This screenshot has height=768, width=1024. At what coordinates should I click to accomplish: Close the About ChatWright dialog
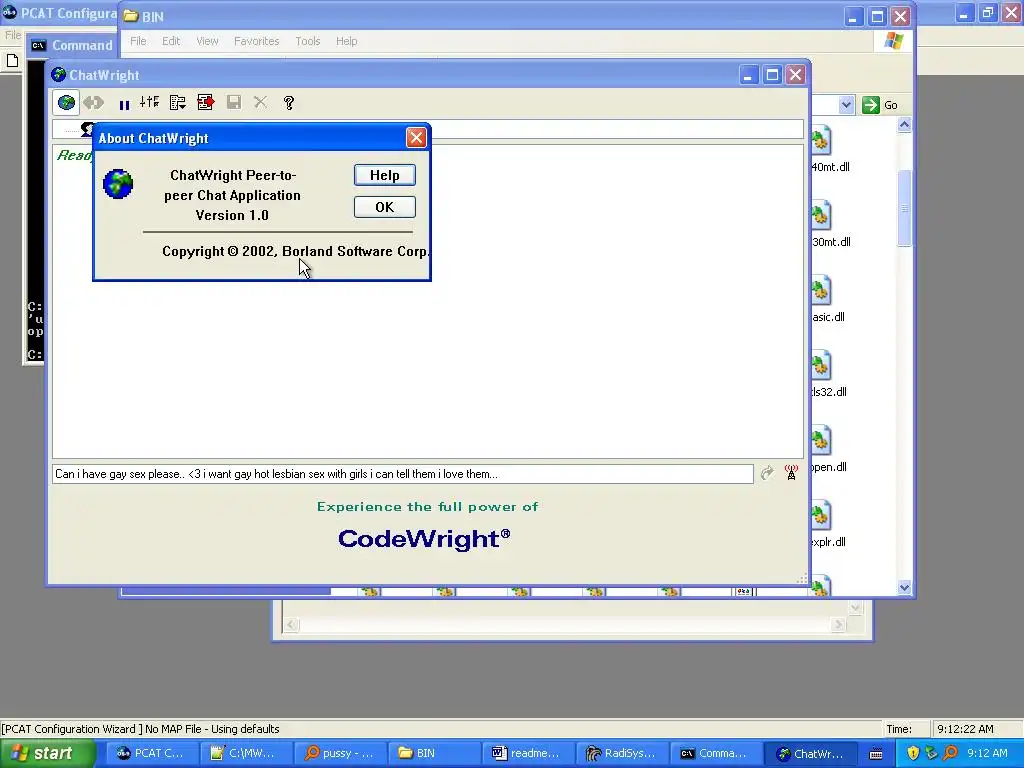tap(416, 138)
